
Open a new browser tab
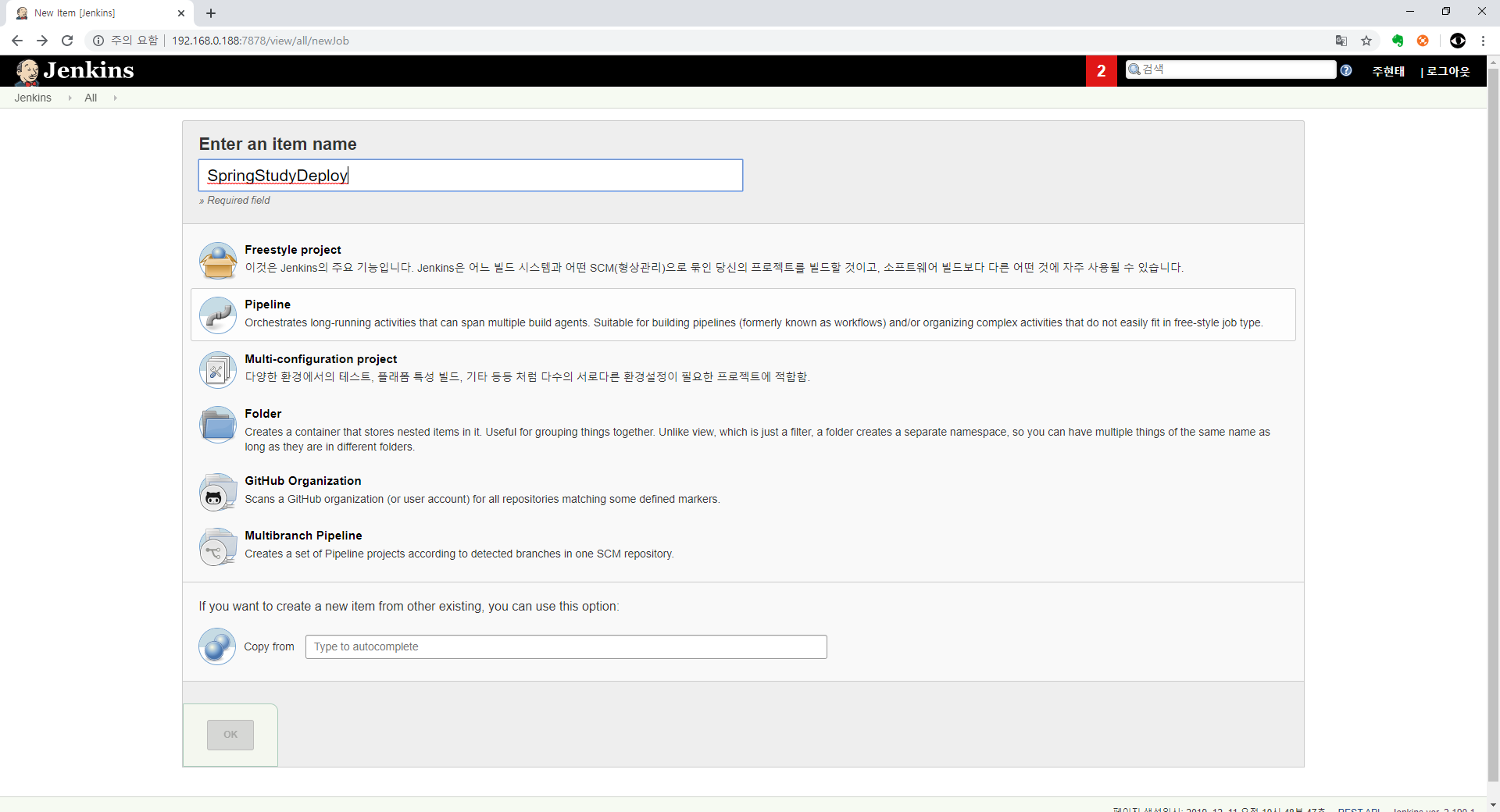coord(211,13)
